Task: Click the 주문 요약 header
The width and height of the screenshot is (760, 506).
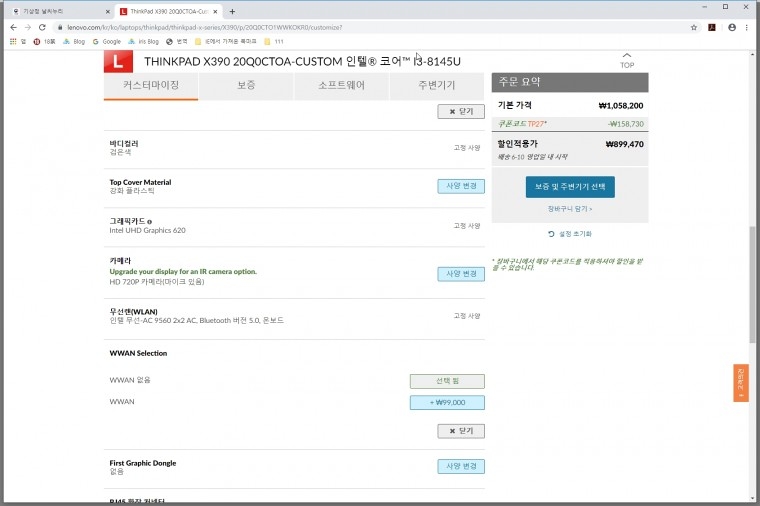Action: pos(570,82)
